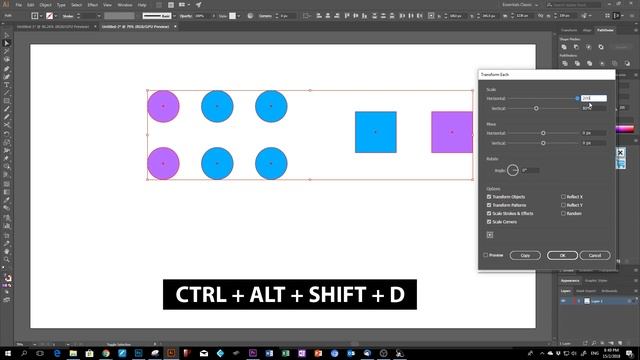Image resolution: width=640 pixels, height=360 pixels.
Task: Switch to the Align panel tab
Action: tap(587, 30)
